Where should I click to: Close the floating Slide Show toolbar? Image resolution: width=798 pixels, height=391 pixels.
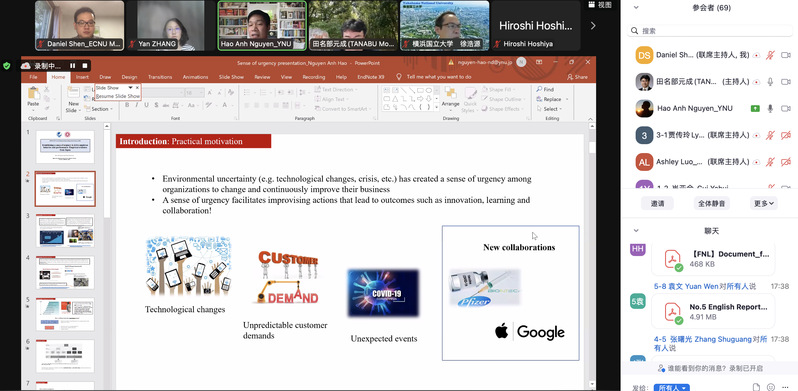(137, 88)
